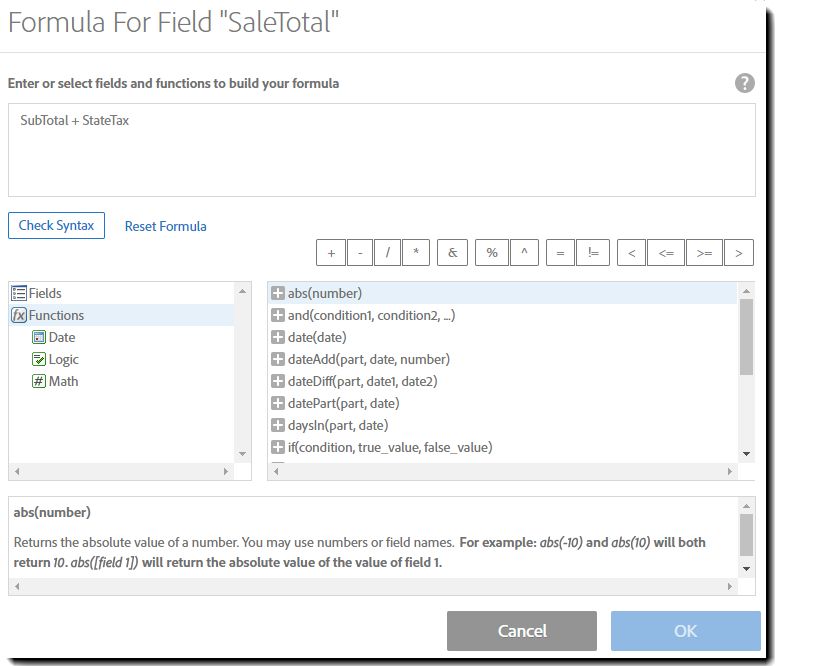Click the plus icon beside abs(number)

click(278, 293)
